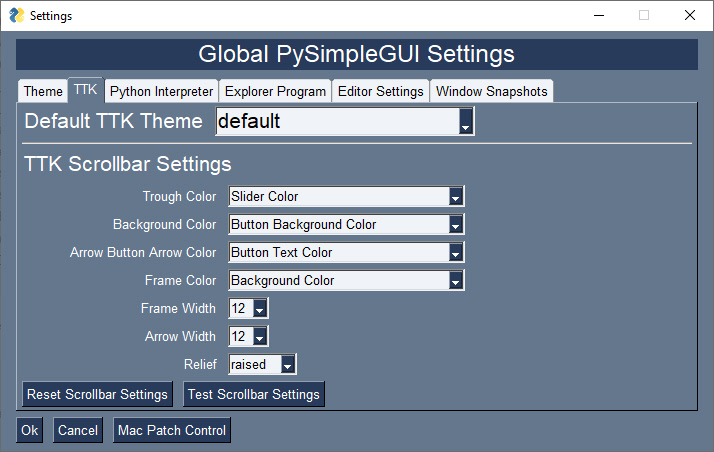Viewport: 714px width, 452px height.
Task: Expand the Trough Color dropdown arrow
Action: (455, 196)
